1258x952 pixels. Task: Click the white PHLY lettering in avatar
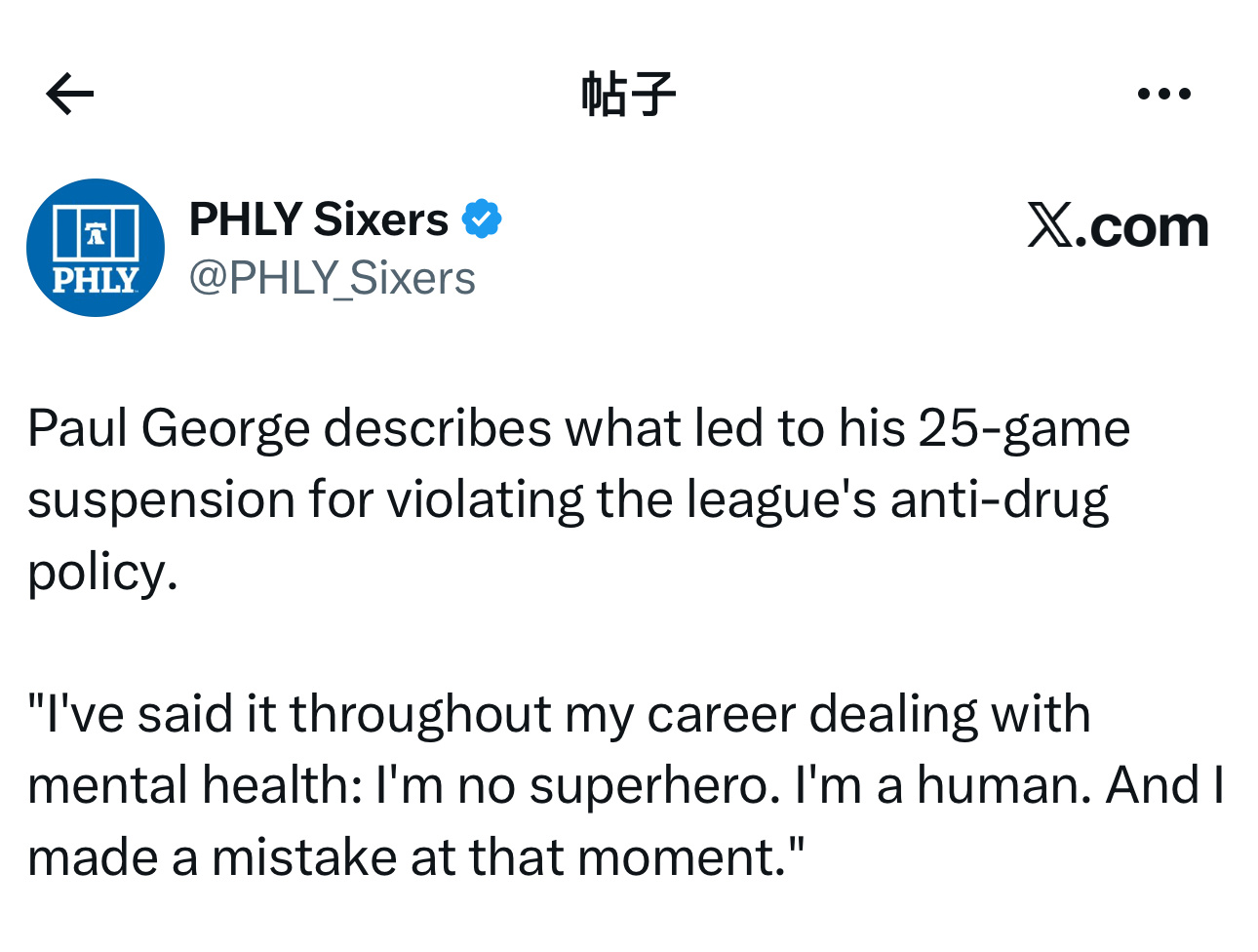[x=95, y=281]
